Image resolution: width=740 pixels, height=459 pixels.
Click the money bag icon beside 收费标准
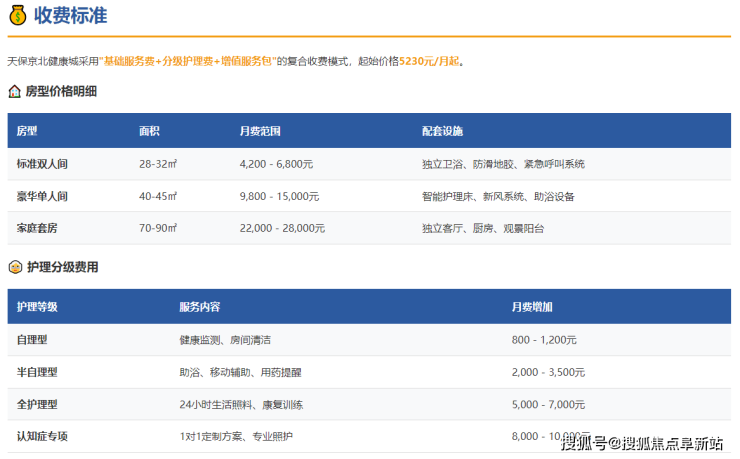point(16,16)
